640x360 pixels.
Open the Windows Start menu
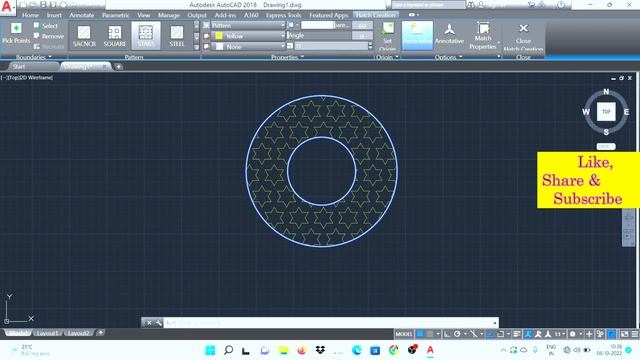pos(210,350)
